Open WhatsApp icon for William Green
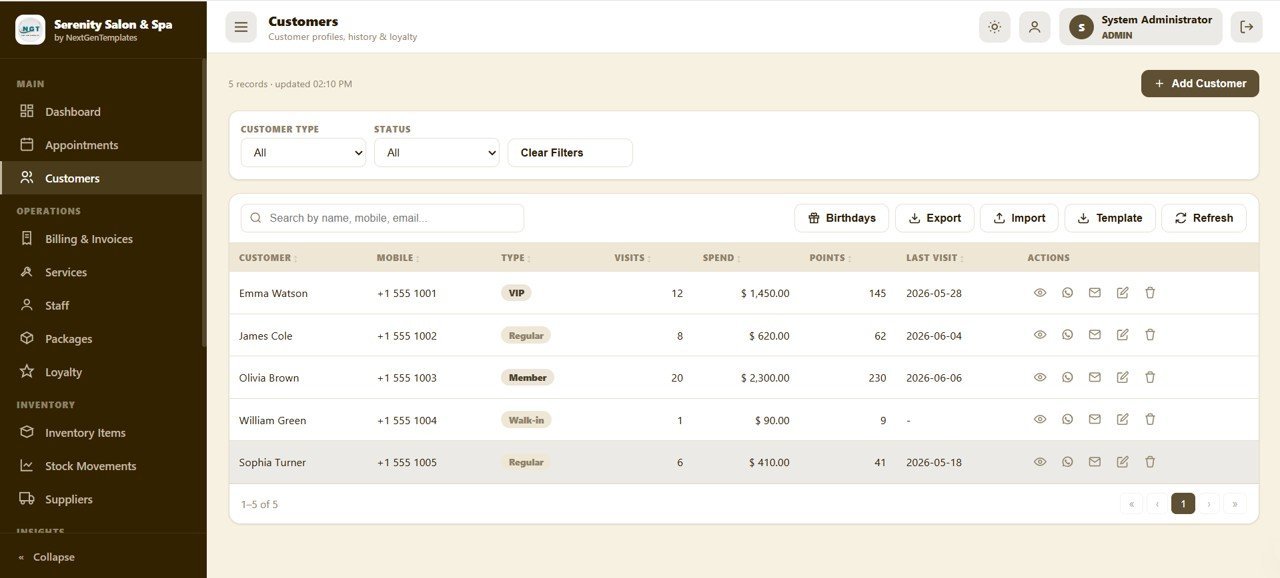 click(x=1067, y=420)
